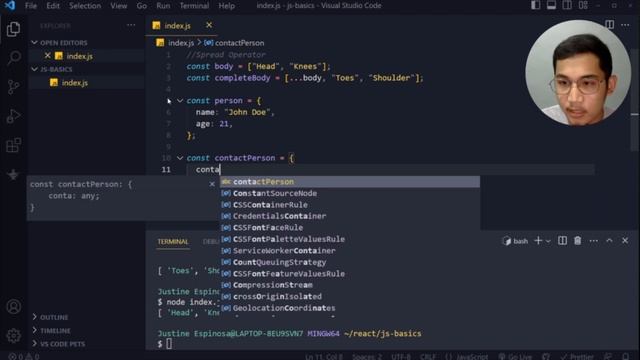Viewport: 640px width, 360px height.
Task: Open the Help menu
Action: [227, 6]
